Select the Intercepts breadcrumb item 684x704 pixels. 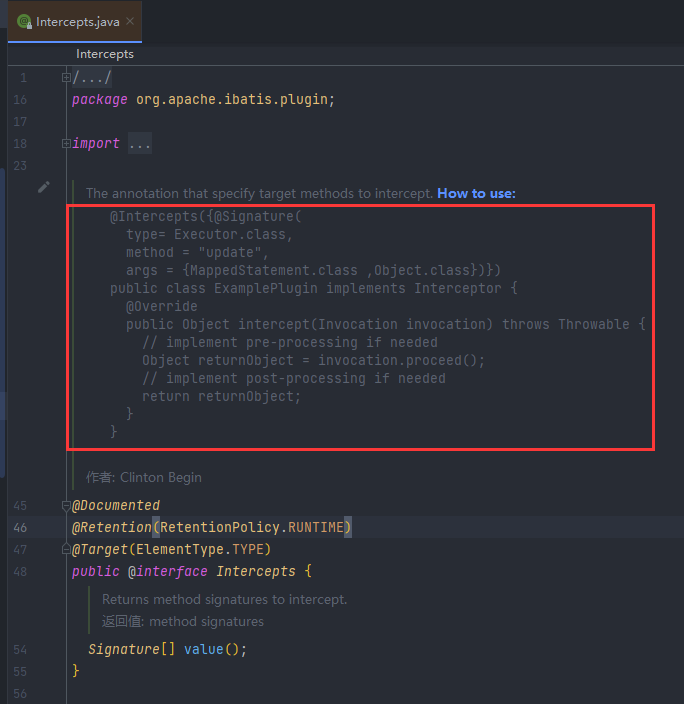(104, 54)
